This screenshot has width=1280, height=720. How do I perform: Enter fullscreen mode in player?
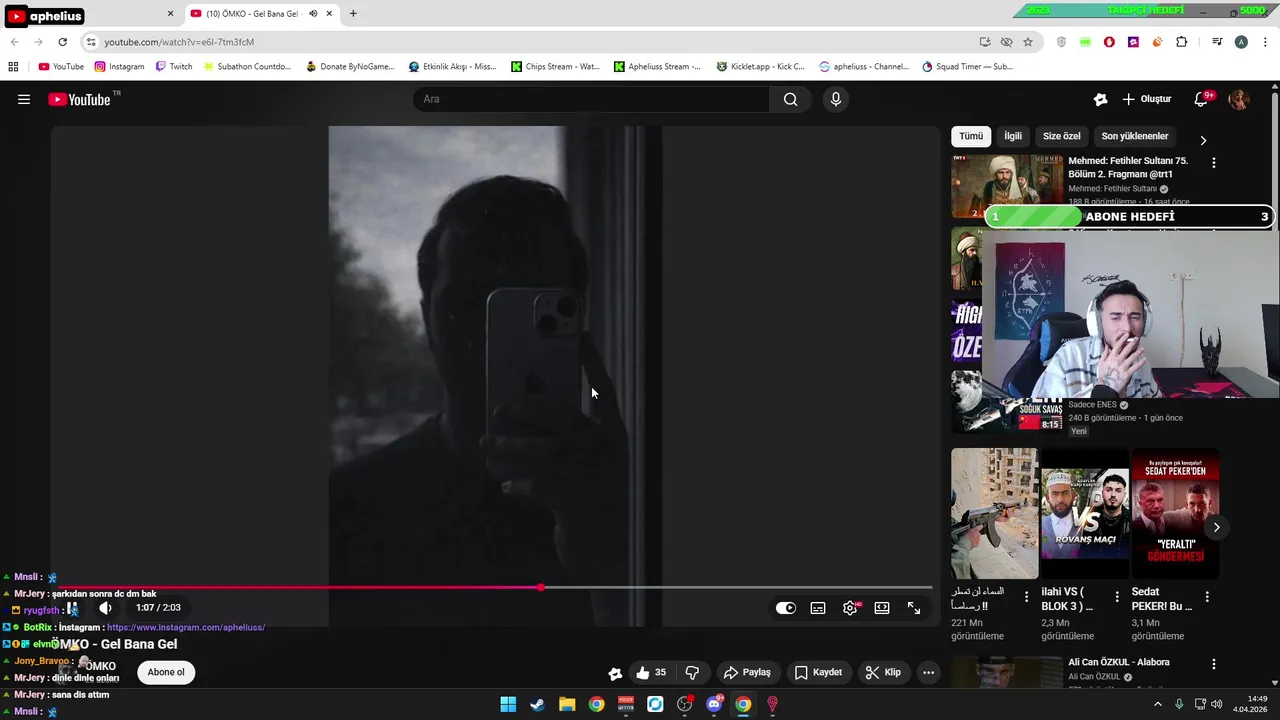point(914,608)
